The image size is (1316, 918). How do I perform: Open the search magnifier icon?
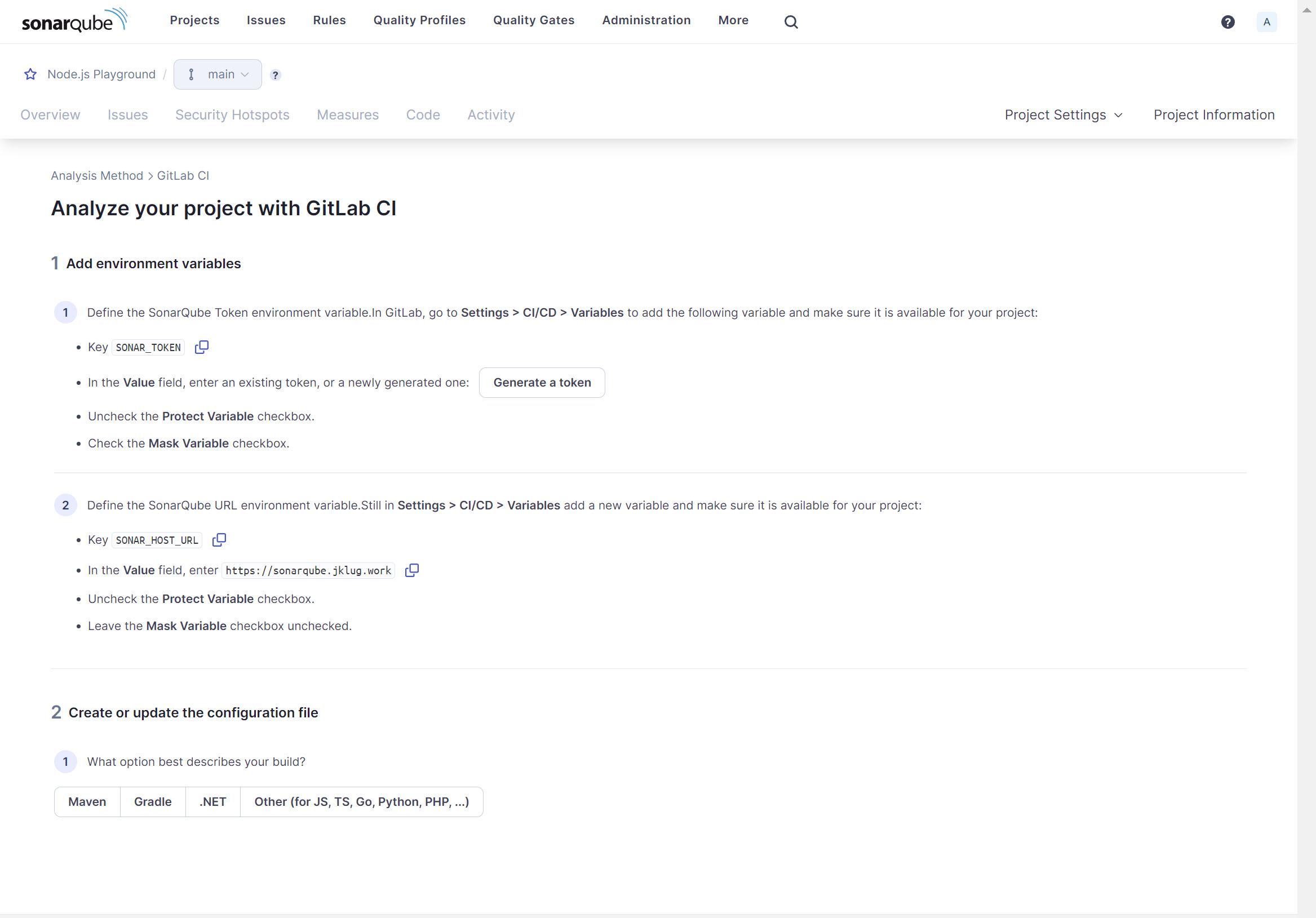(790, 22)
